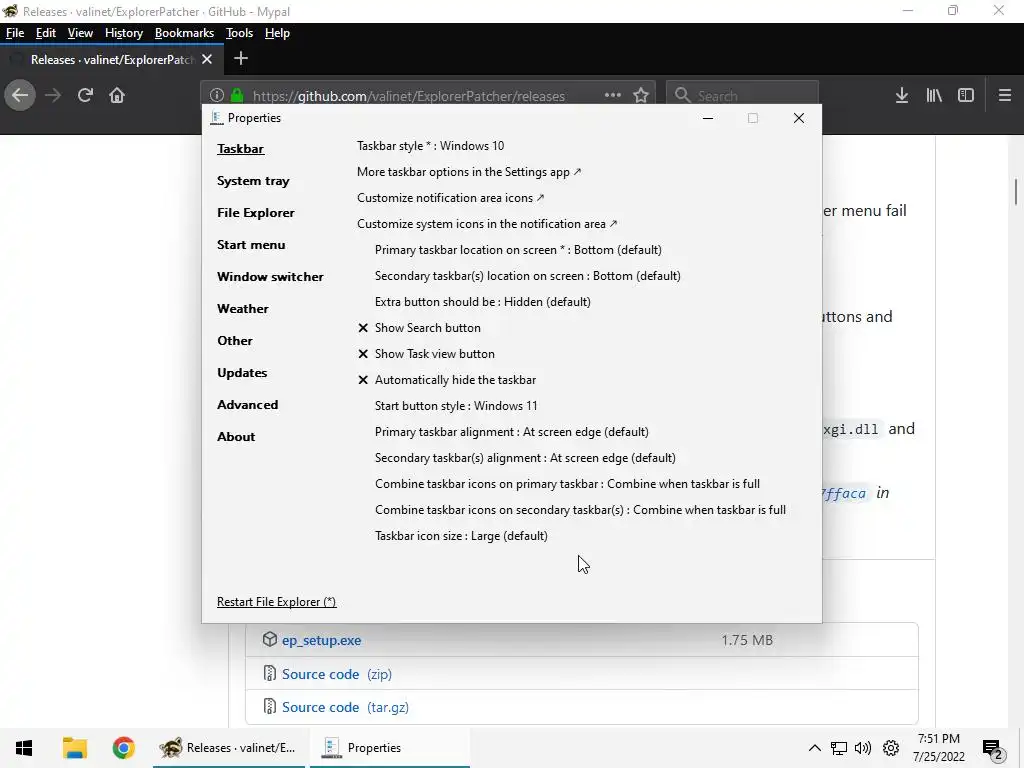Click the zip file icon beside Source code (zip)
This screenshot has height=768, width=1024.
point(270,673)
